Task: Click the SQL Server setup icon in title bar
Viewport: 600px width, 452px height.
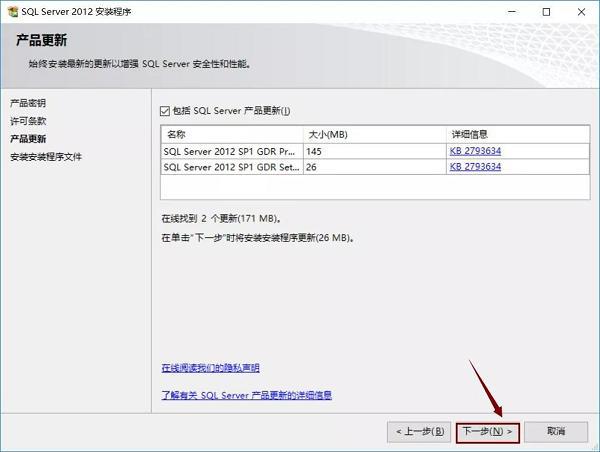Action: [12, 11]
